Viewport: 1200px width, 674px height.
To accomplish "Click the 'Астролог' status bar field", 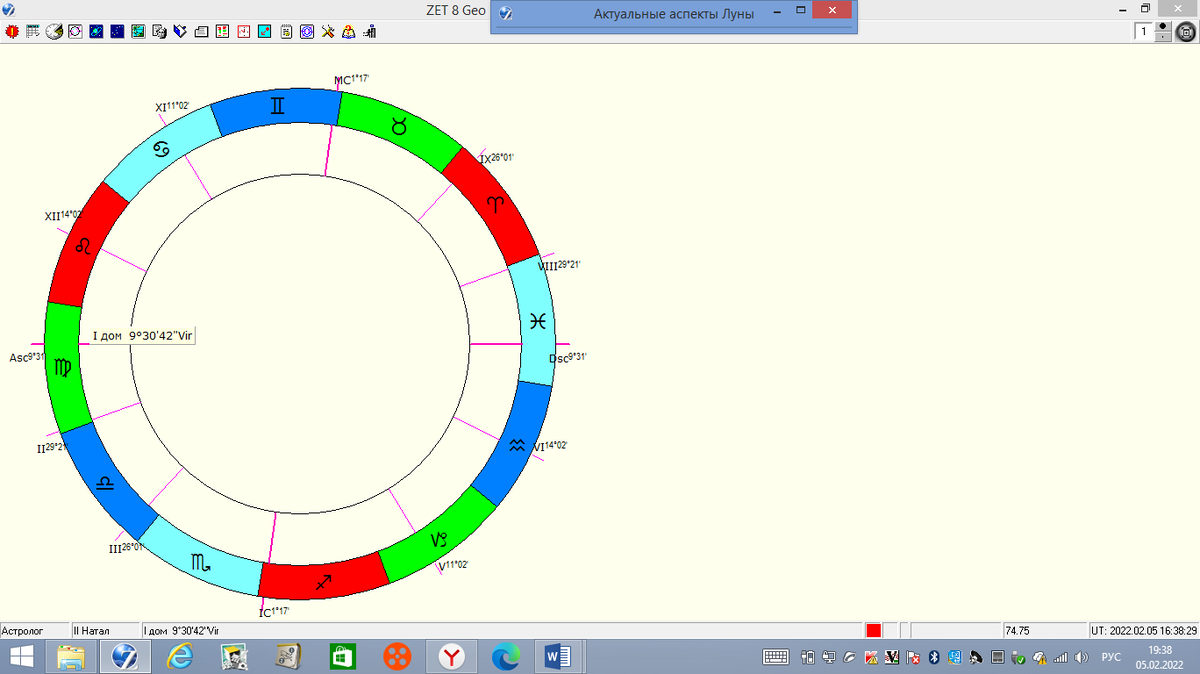I will click(x=35, y=631).
